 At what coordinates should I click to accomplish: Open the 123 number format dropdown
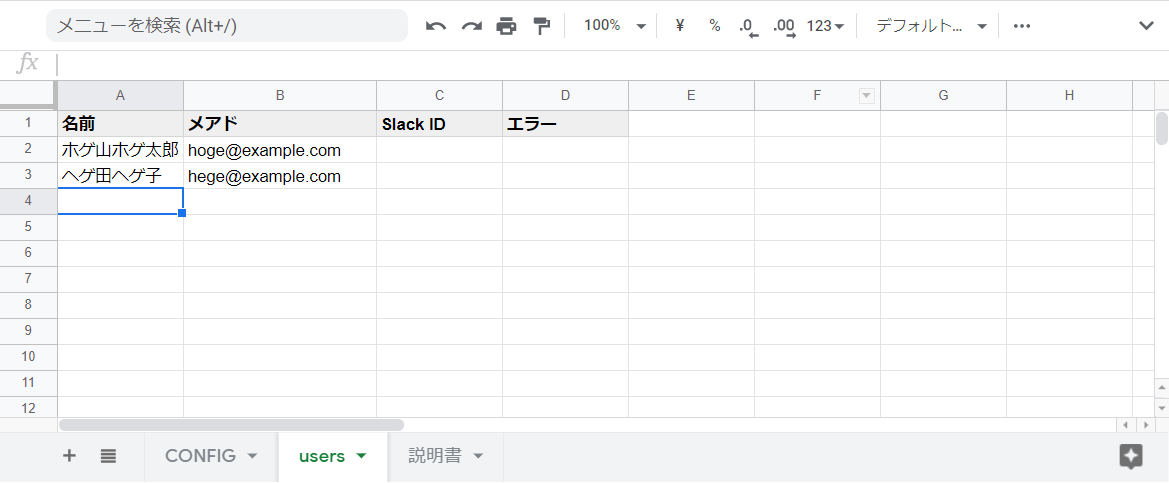tap(825, 26)
